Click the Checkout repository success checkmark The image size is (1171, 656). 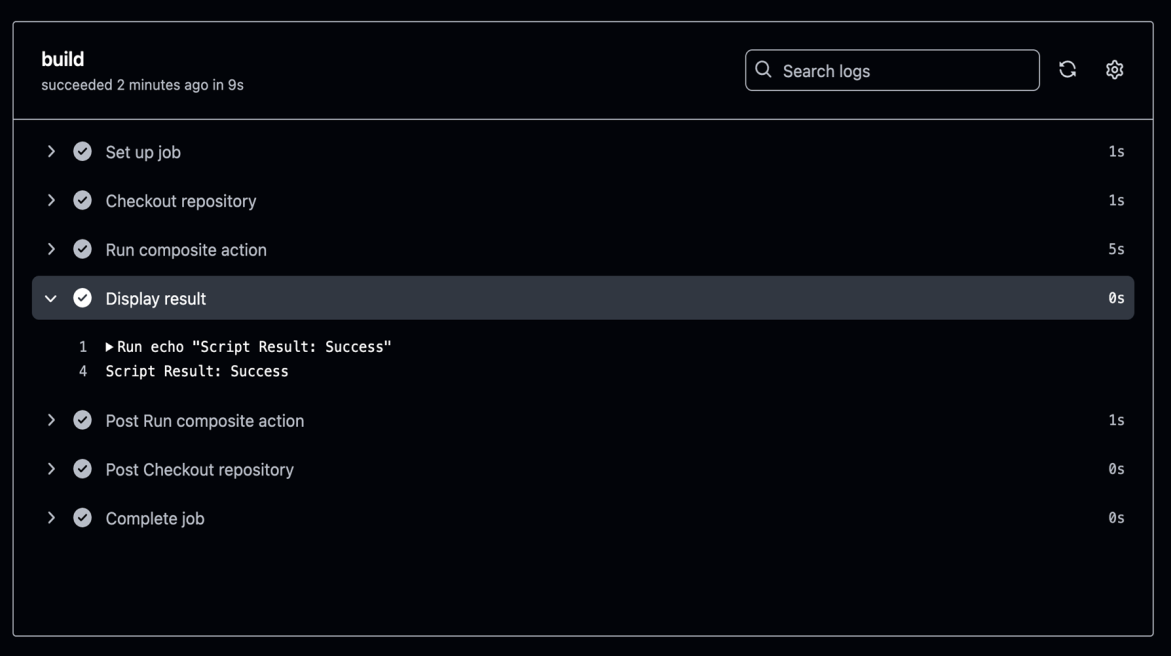pos(82,200)
